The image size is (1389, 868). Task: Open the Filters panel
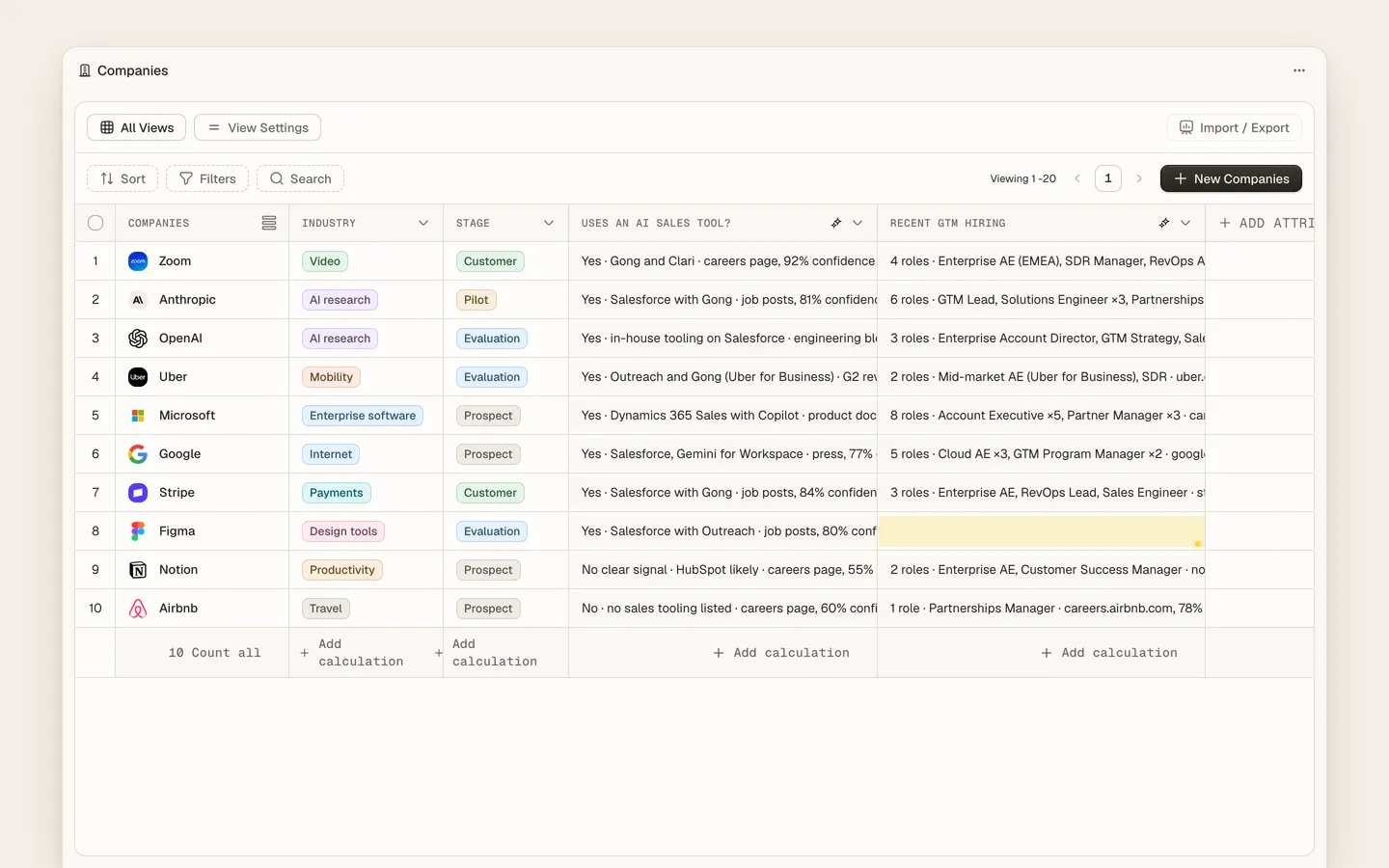(x=207, y=178)
